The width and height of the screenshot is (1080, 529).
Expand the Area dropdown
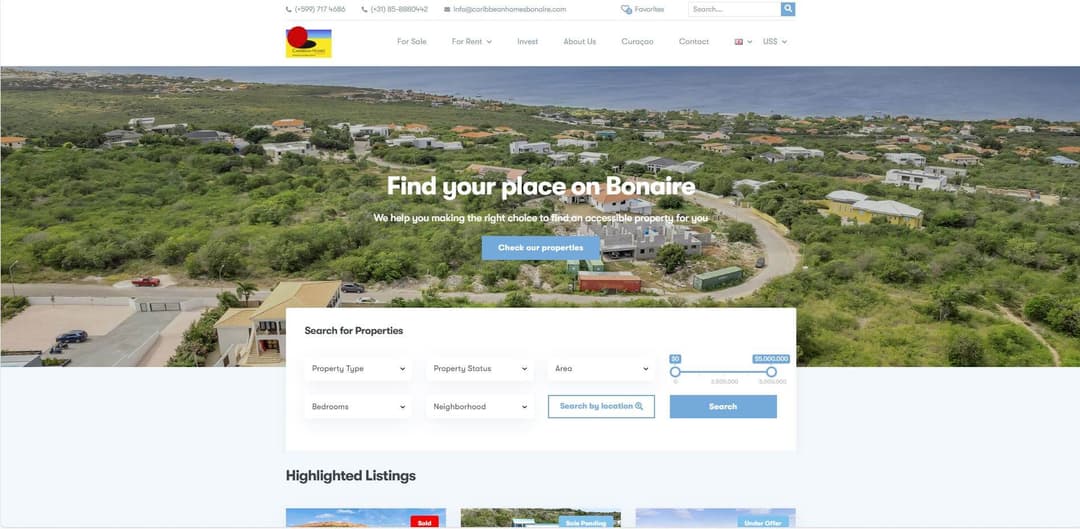(x=601, y=369)
